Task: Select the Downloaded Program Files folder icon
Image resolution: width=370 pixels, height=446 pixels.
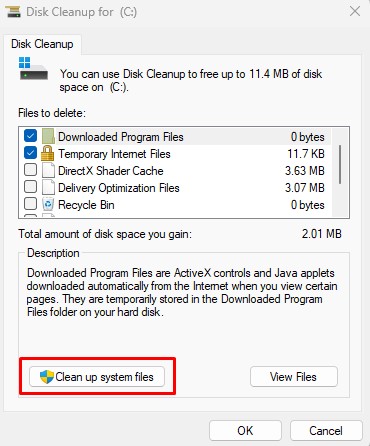Action: (48, 137)
